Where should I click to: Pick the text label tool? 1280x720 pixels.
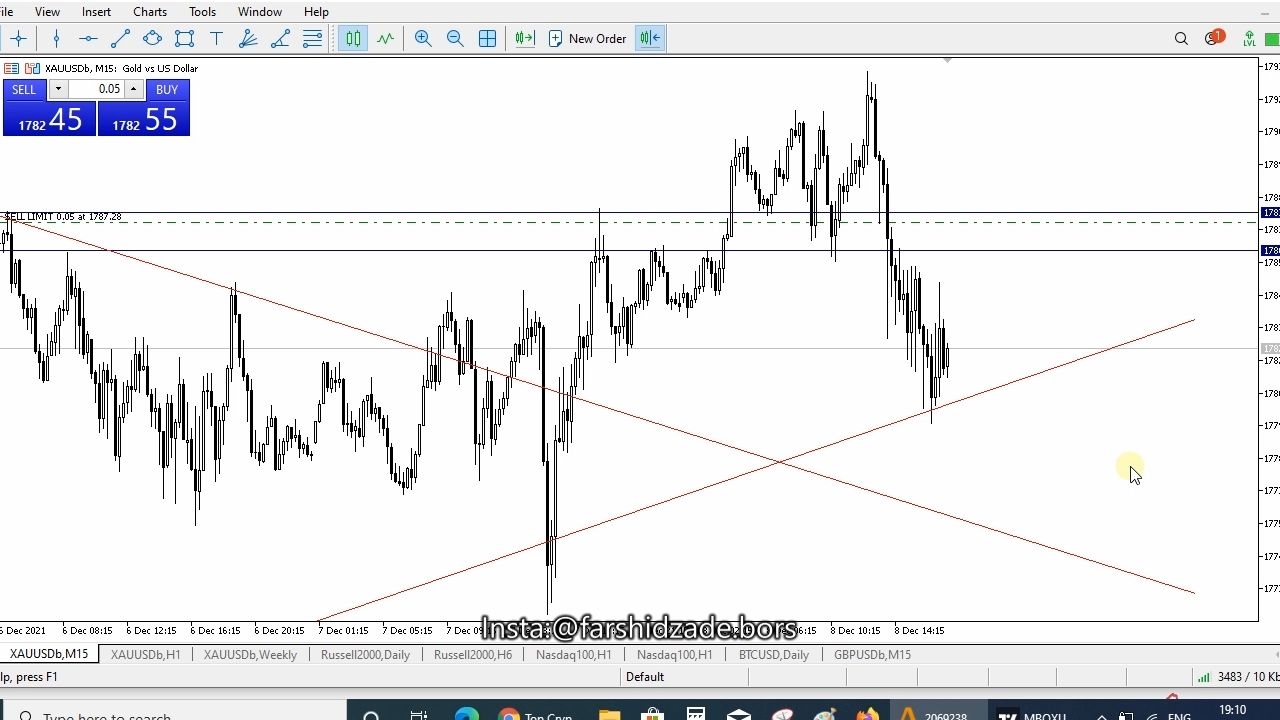(x=216, y=38)
